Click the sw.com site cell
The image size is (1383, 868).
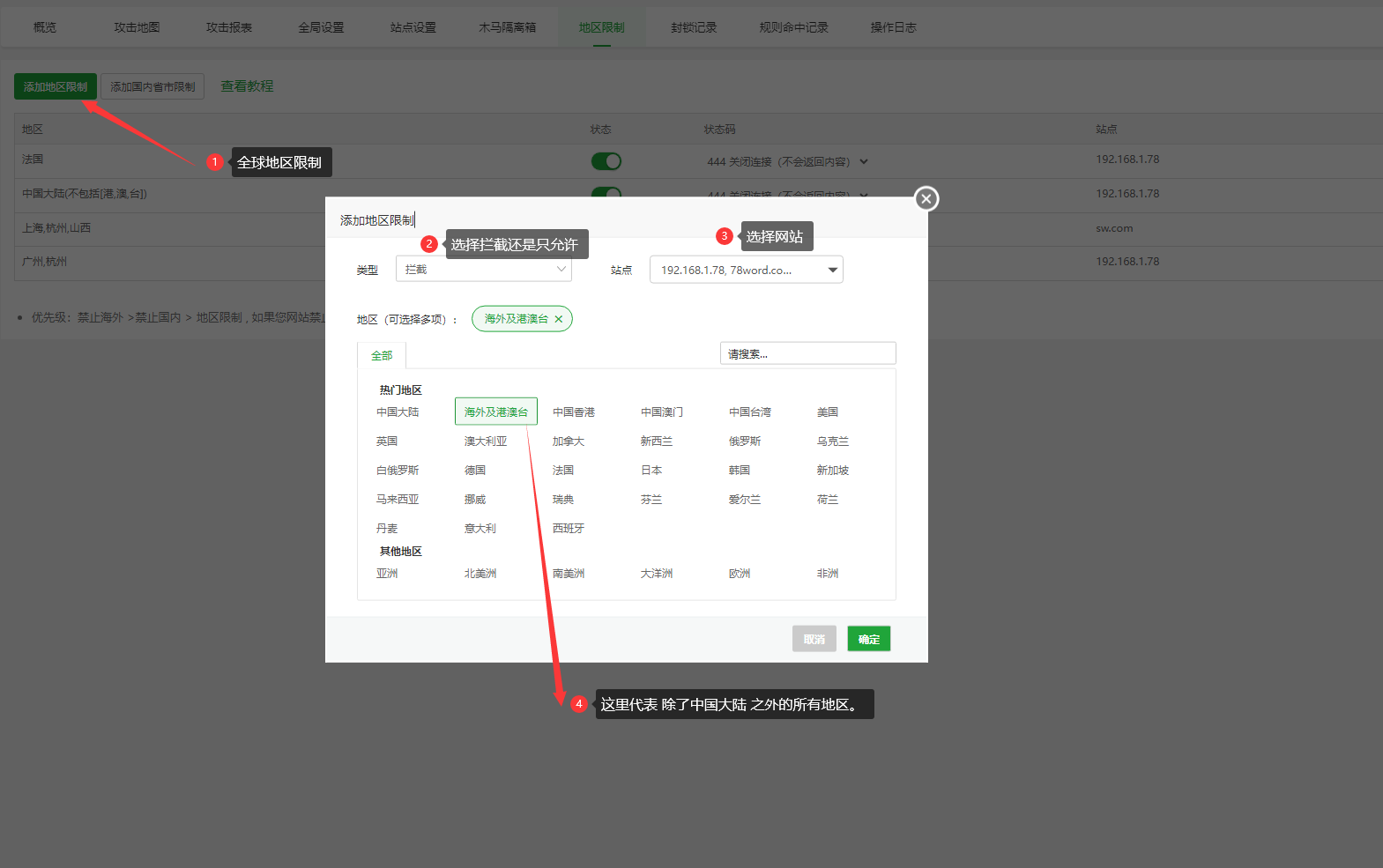[1114, 228]
